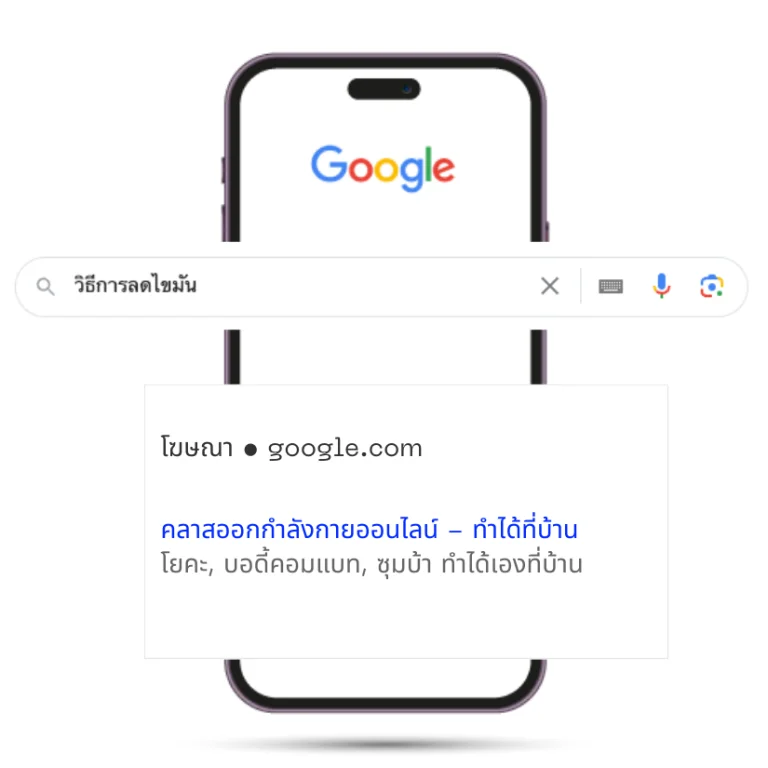Click the phone's right-side power button
Viewport: 768px width, 768px height.
point(547,231)
